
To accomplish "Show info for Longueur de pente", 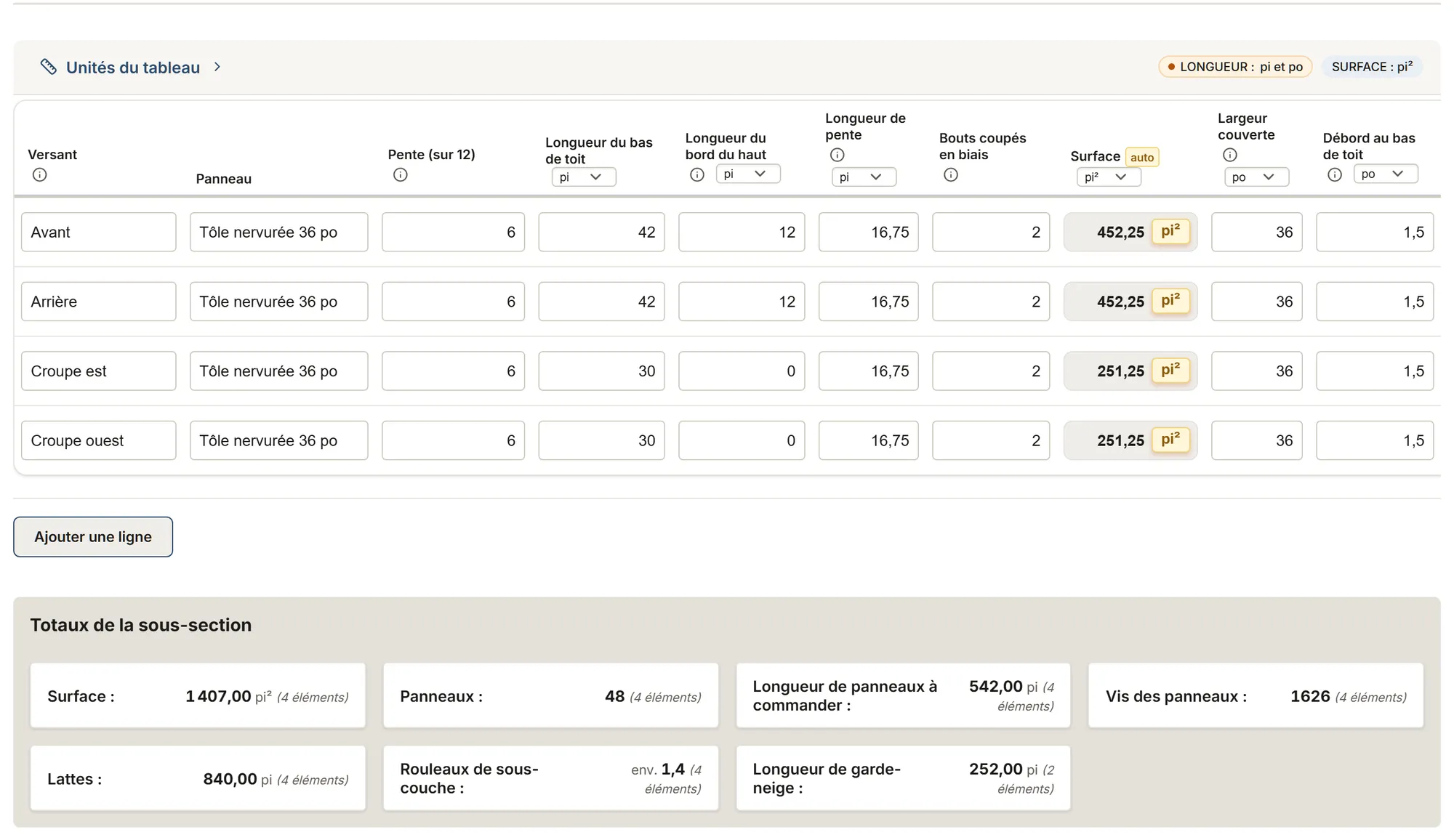I will pyautogui.click(x=838, y=155).
